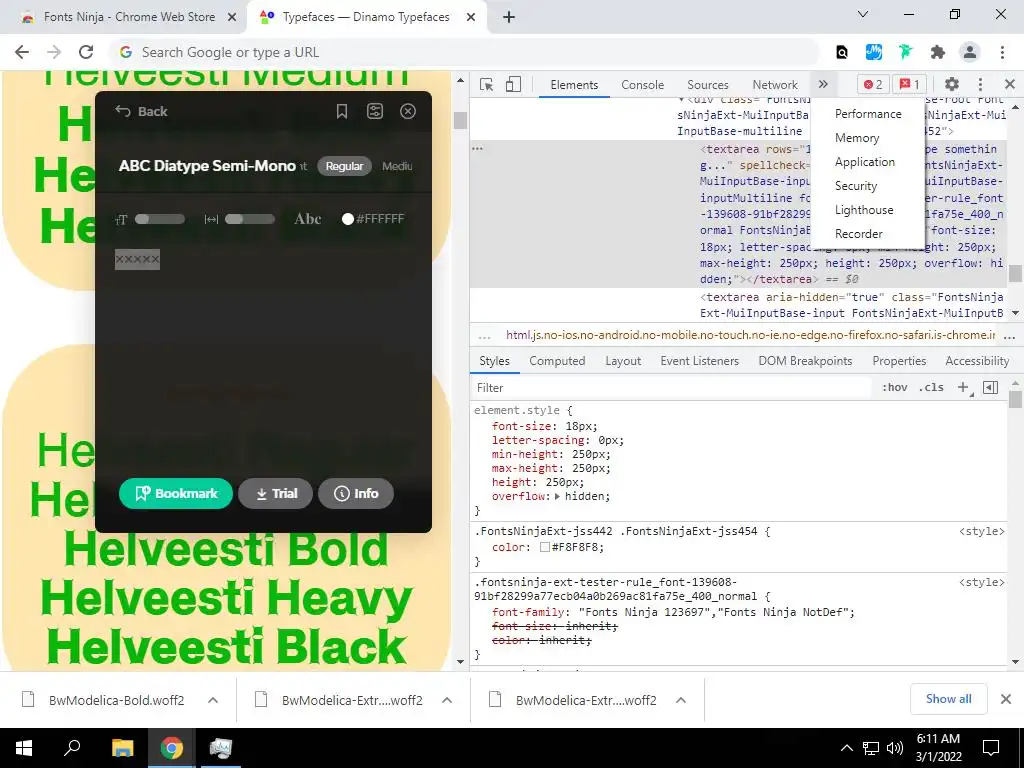Toggle the computed styles sidebar icon
Screen dimensions: 1024x768
coord(990,388)
